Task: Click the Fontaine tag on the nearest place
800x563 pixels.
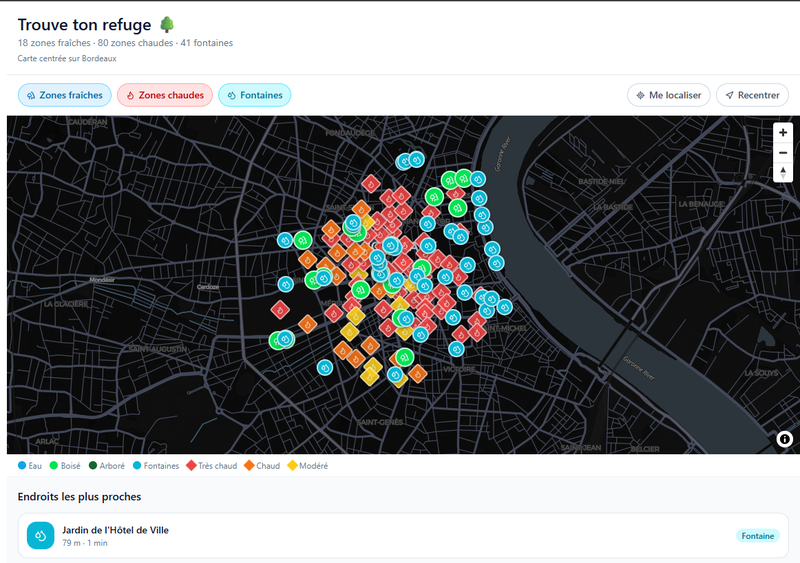Action: tap(758, 536)
